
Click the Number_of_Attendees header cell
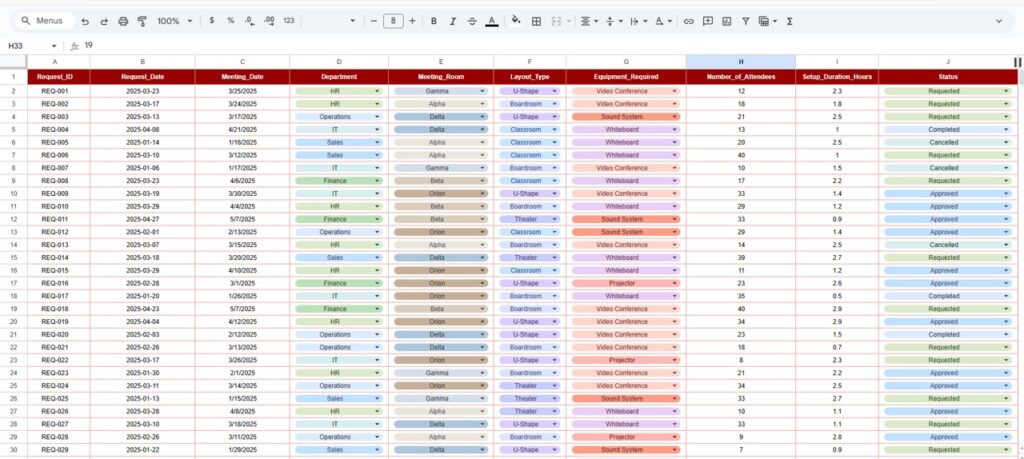[x=741, y=77]
